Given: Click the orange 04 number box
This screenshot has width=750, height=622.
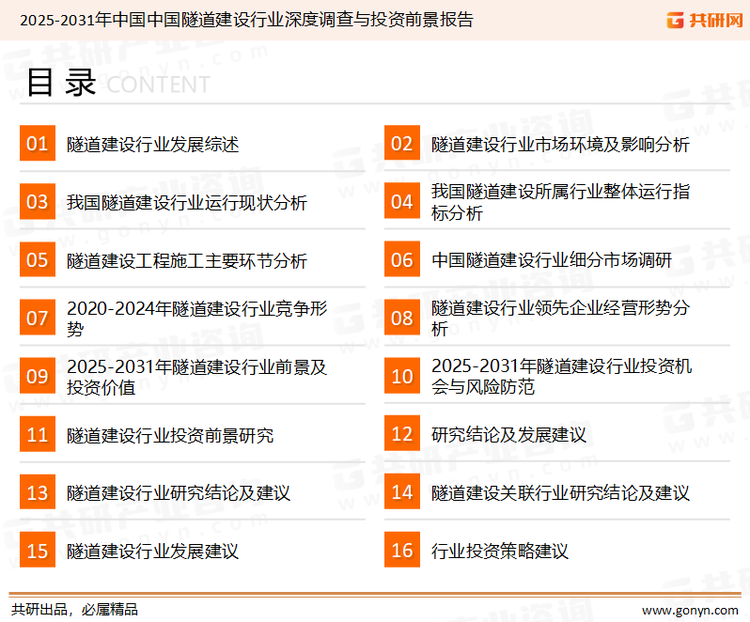Looking at the screenshot, I should point(402,201).
